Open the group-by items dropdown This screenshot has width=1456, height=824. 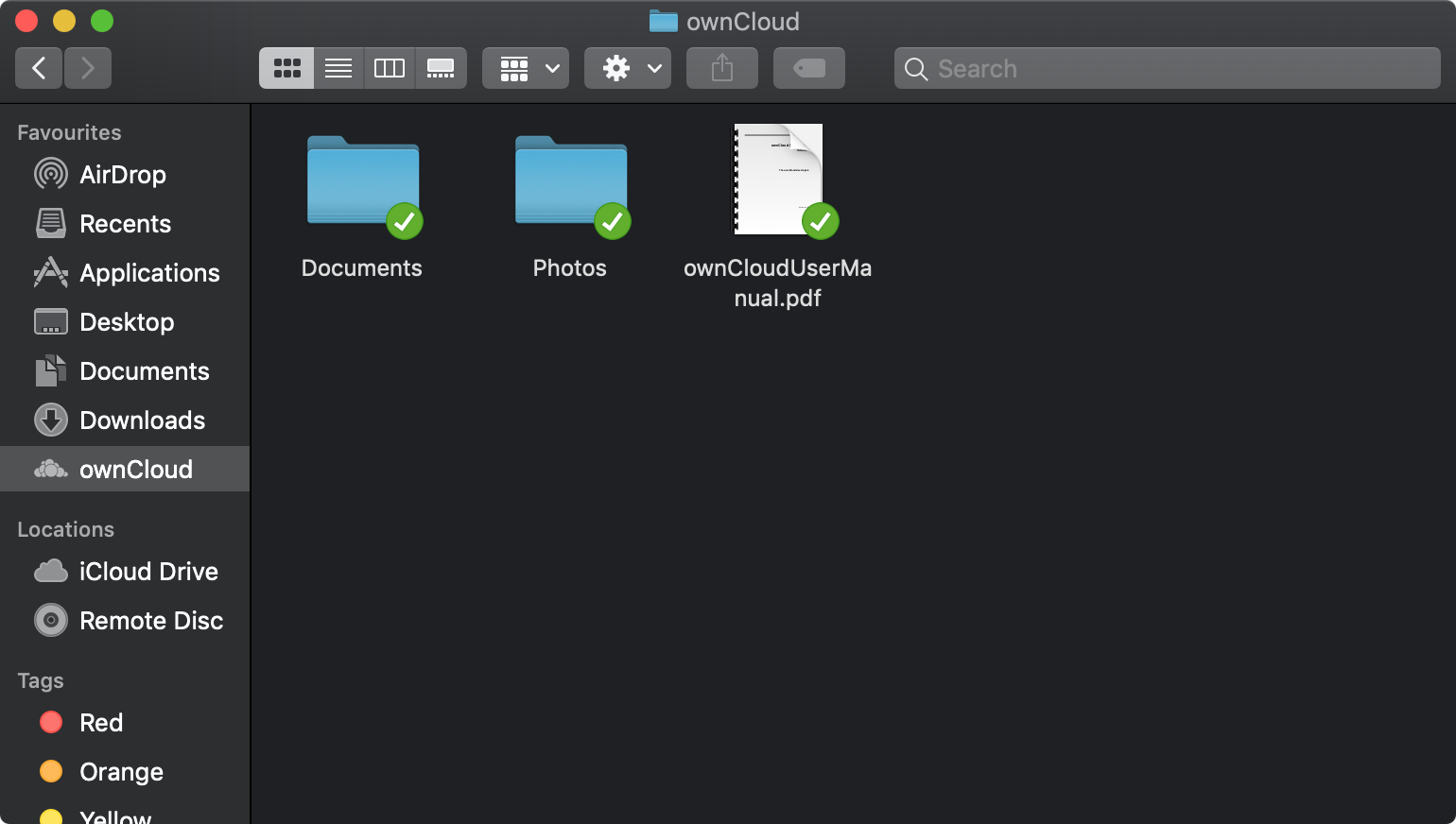click(x=526, y=68)
